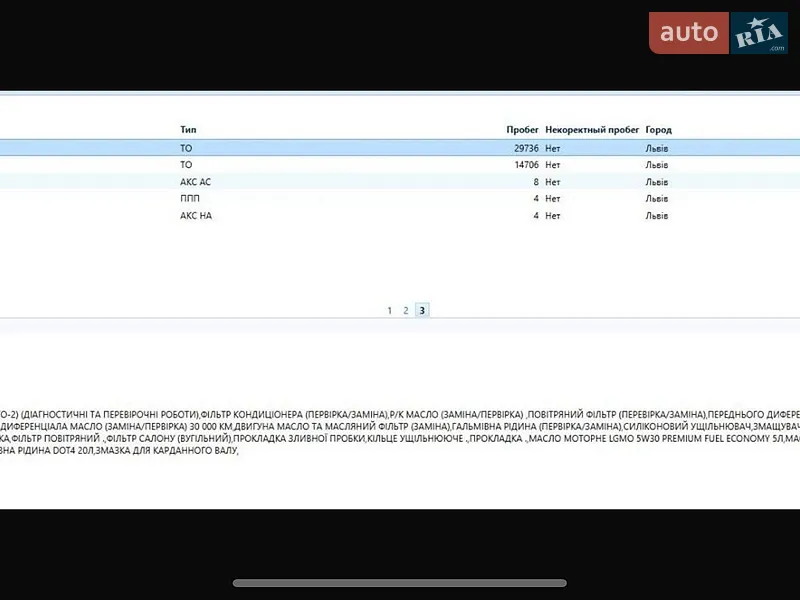Screen dimensions: 800x600
Task: Select the ППП service row
Action: (400, 198)
